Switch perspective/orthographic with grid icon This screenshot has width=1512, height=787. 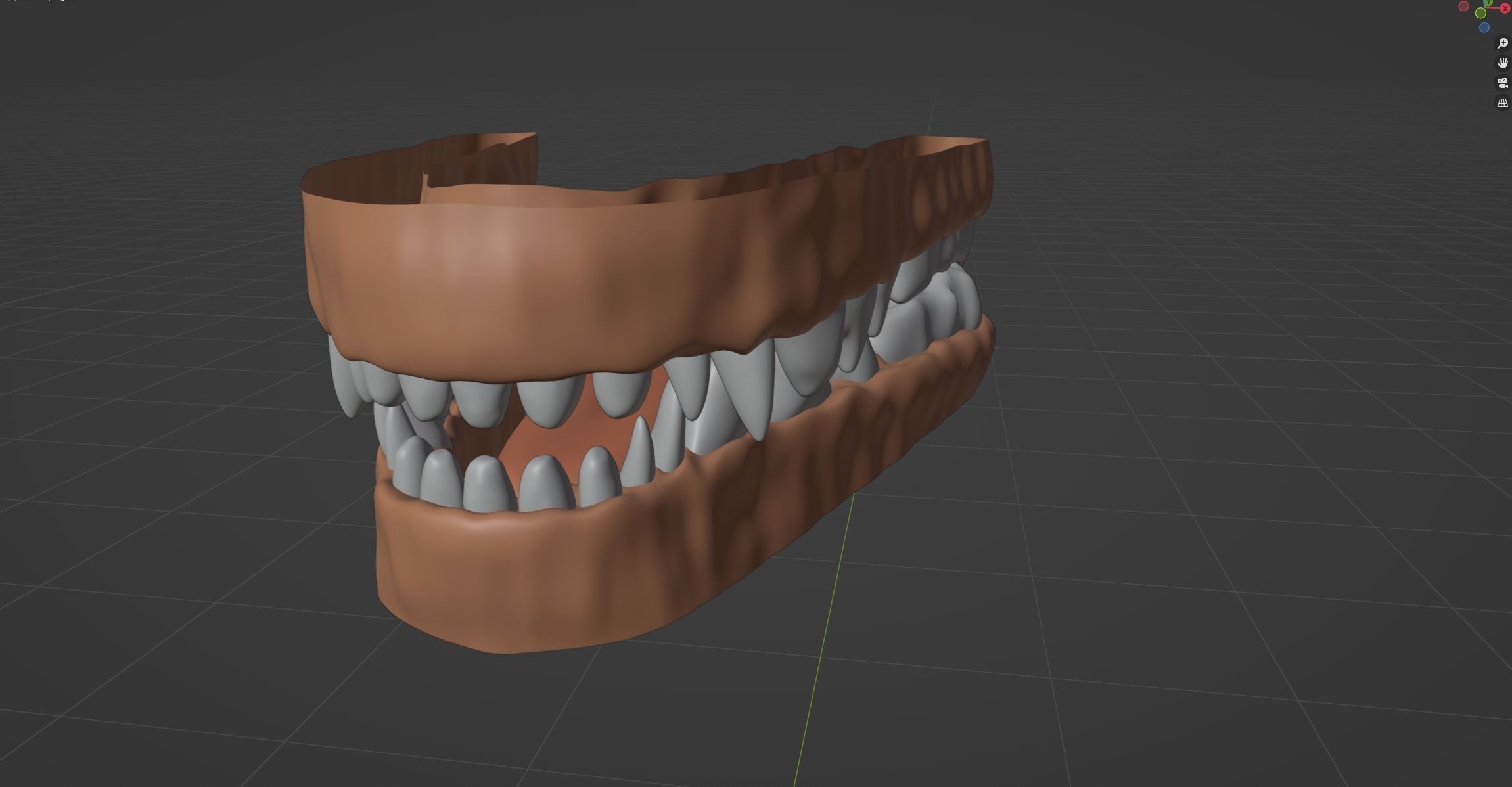point(1503,103)
